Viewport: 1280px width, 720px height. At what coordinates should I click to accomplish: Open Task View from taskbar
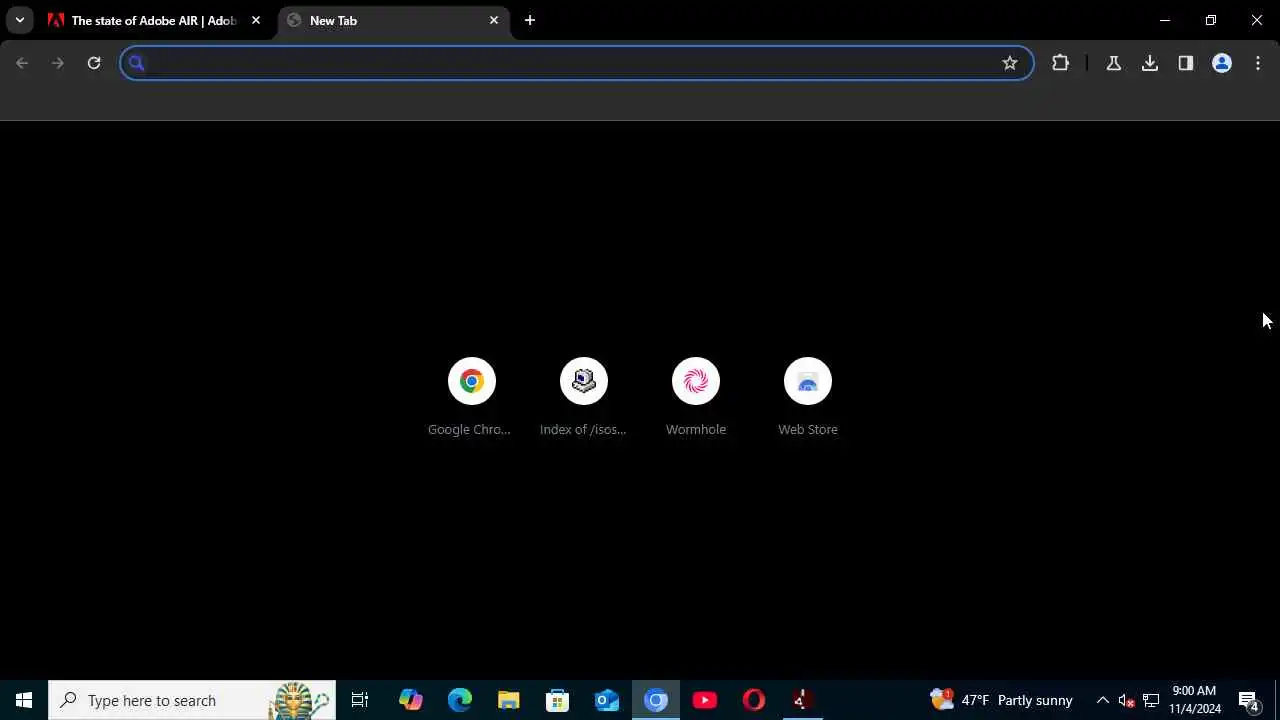(360, 700)
